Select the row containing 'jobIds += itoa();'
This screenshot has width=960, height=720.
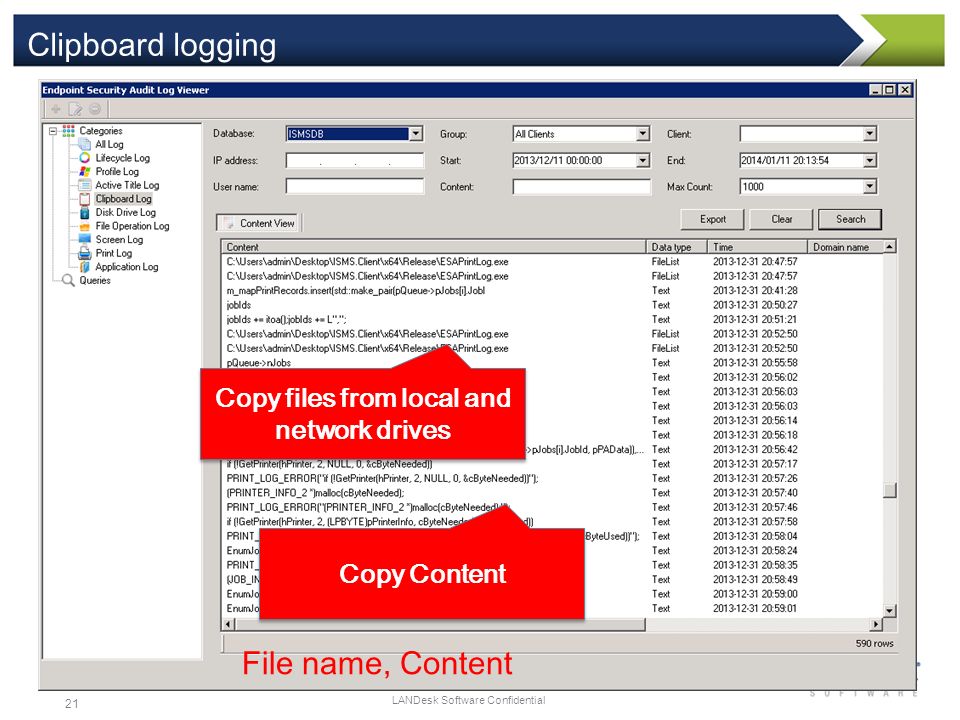(553, 320)
